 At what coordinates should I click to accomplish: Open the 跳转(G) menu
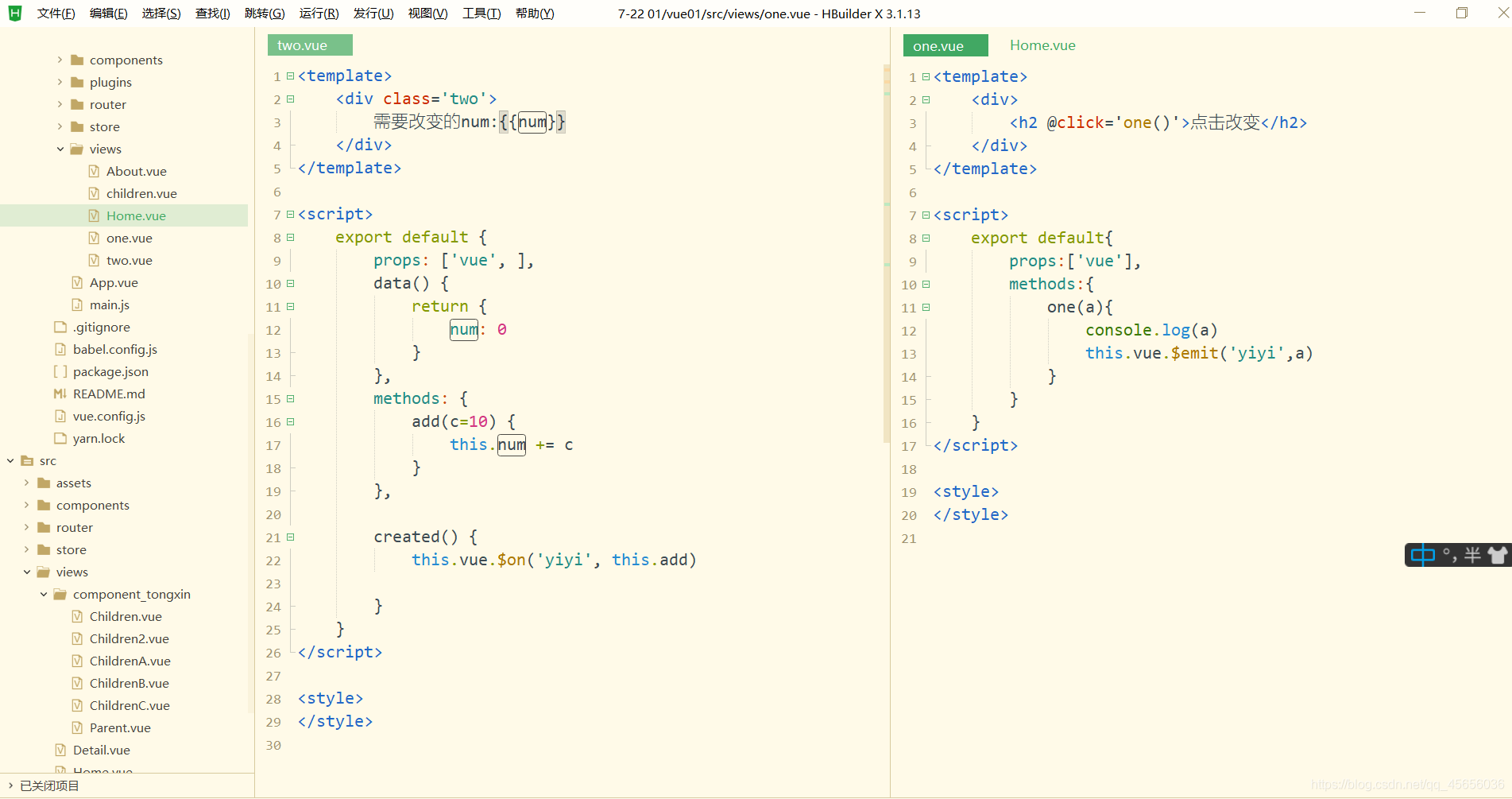[265, 14]
